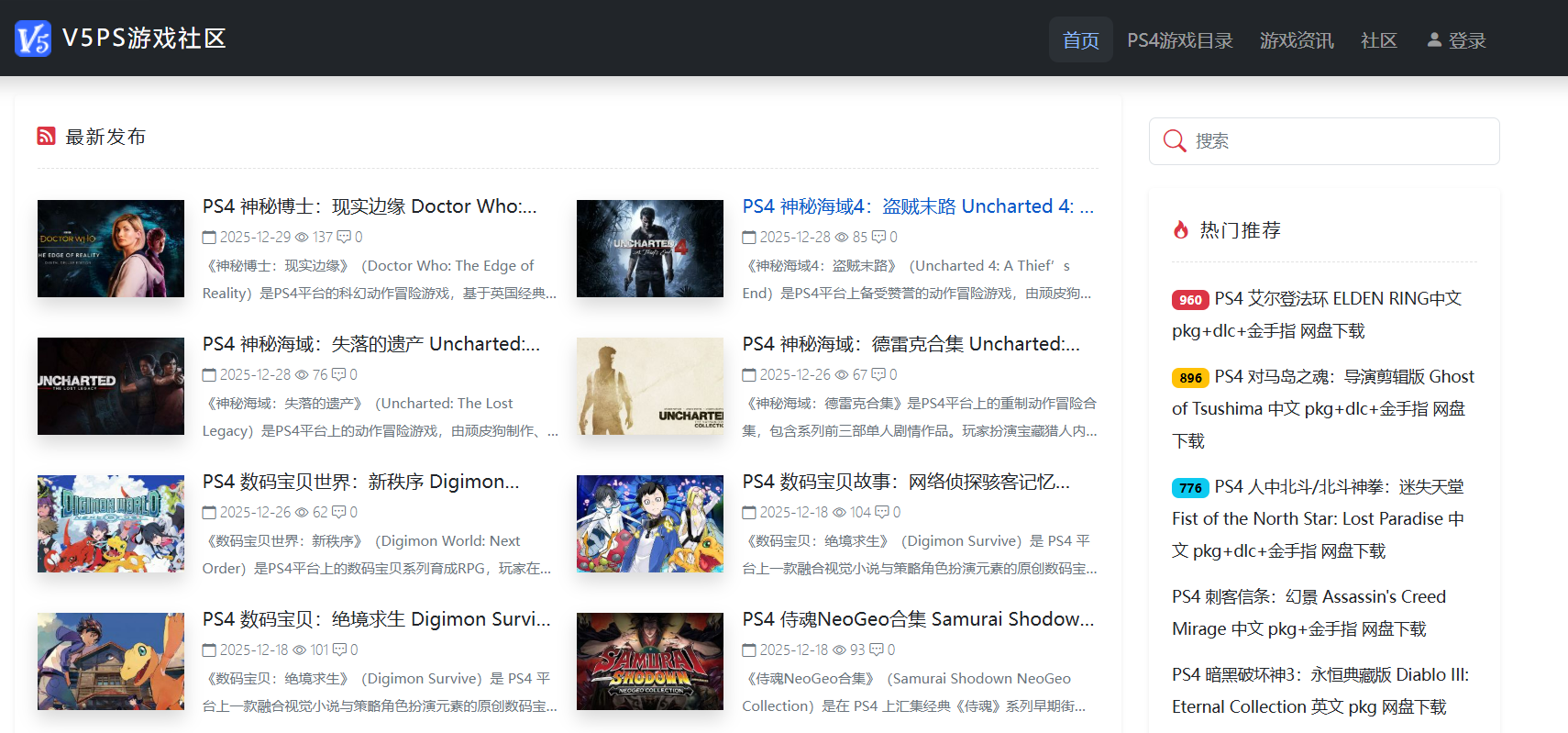Screen dimensions: 1568x733
Task: Click the V5 site logo icon
Action: (33, 39)
